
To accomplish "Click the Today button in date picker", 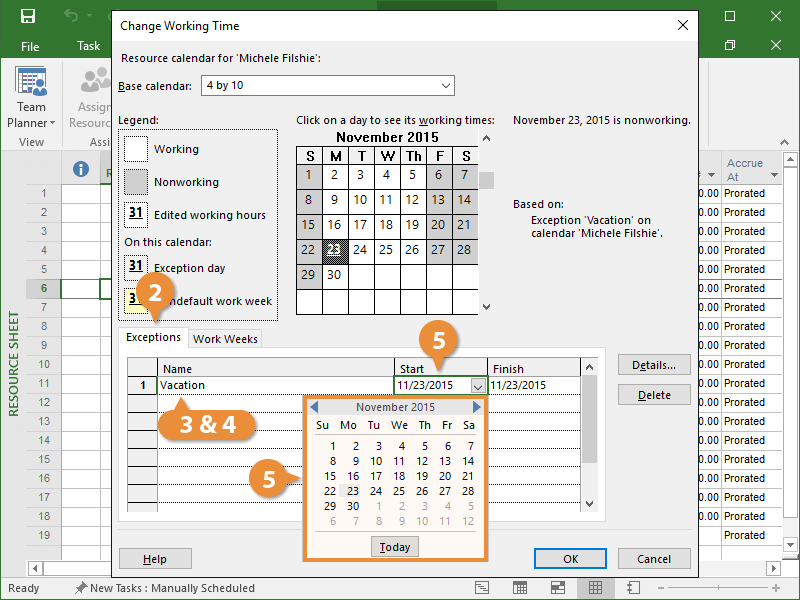I will [x=395, y=547].
